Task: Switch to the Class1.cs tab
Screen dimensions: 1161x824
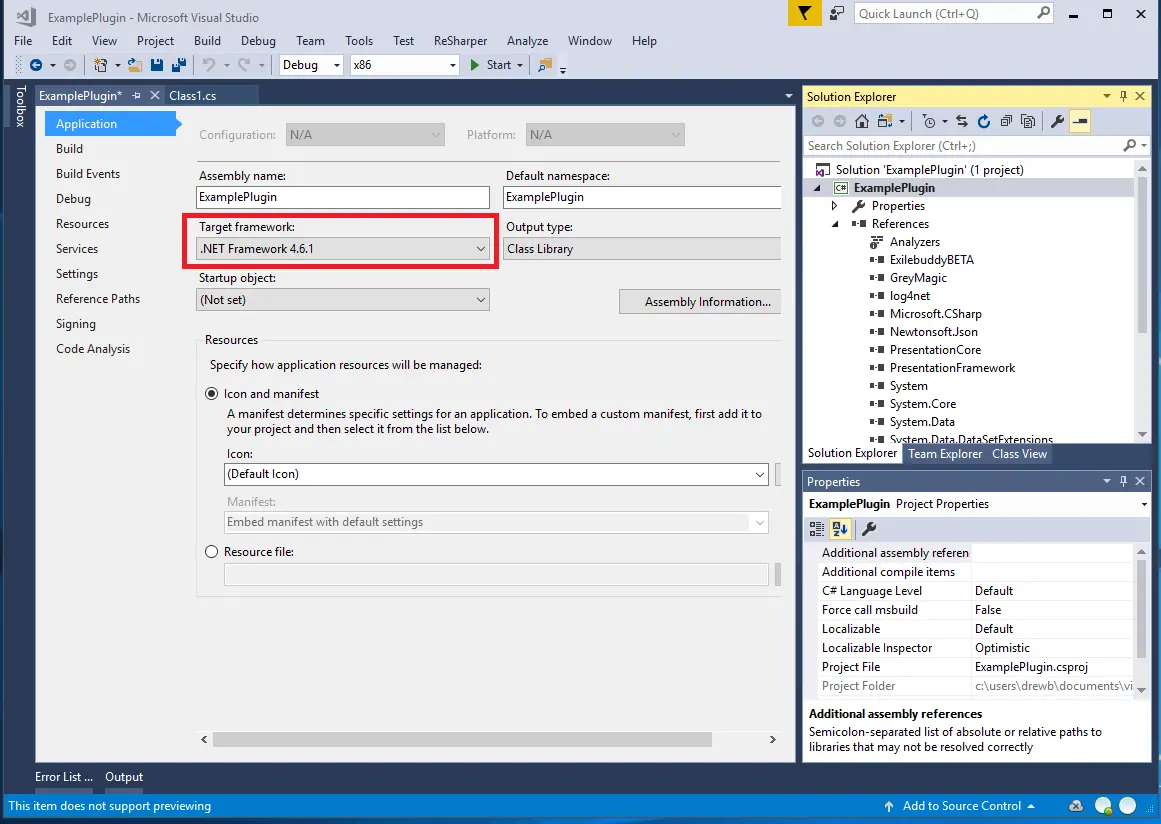Action: click(193, 96)
